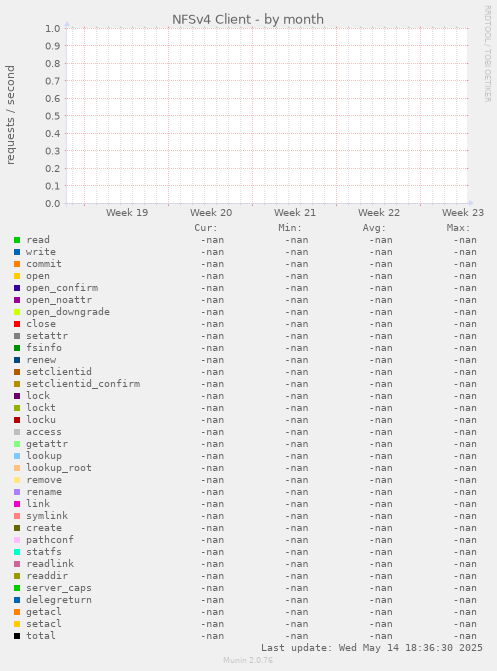Select the Cur: column header
This screenshot has width=497, height=671.
206,228
